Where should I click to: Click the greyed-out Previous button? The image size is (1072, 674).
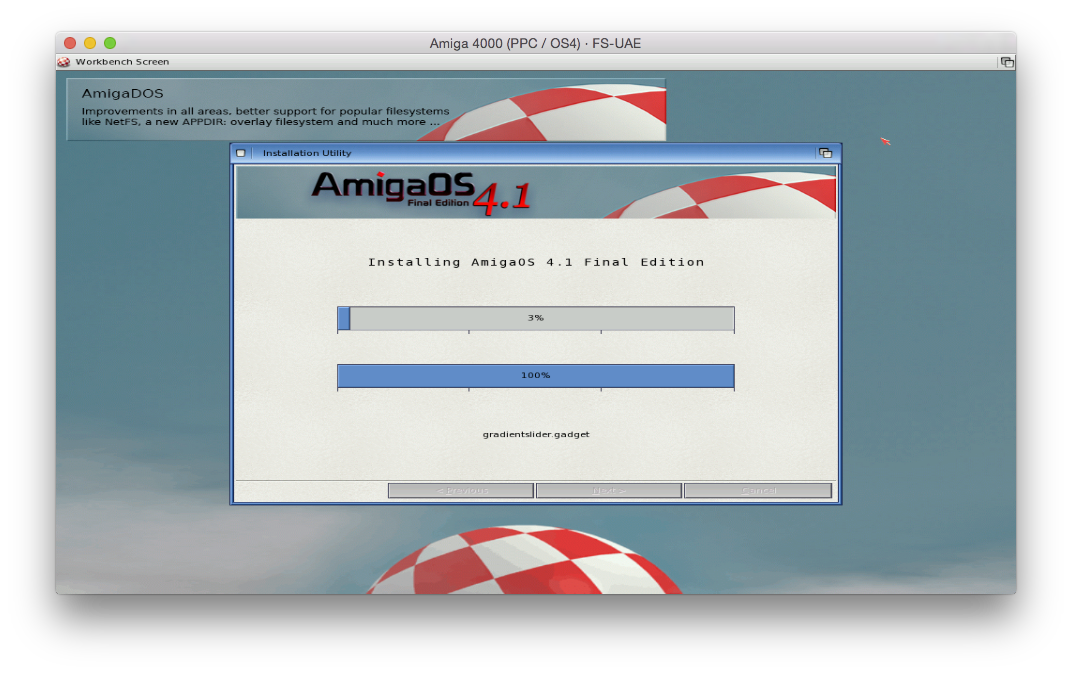461,491
